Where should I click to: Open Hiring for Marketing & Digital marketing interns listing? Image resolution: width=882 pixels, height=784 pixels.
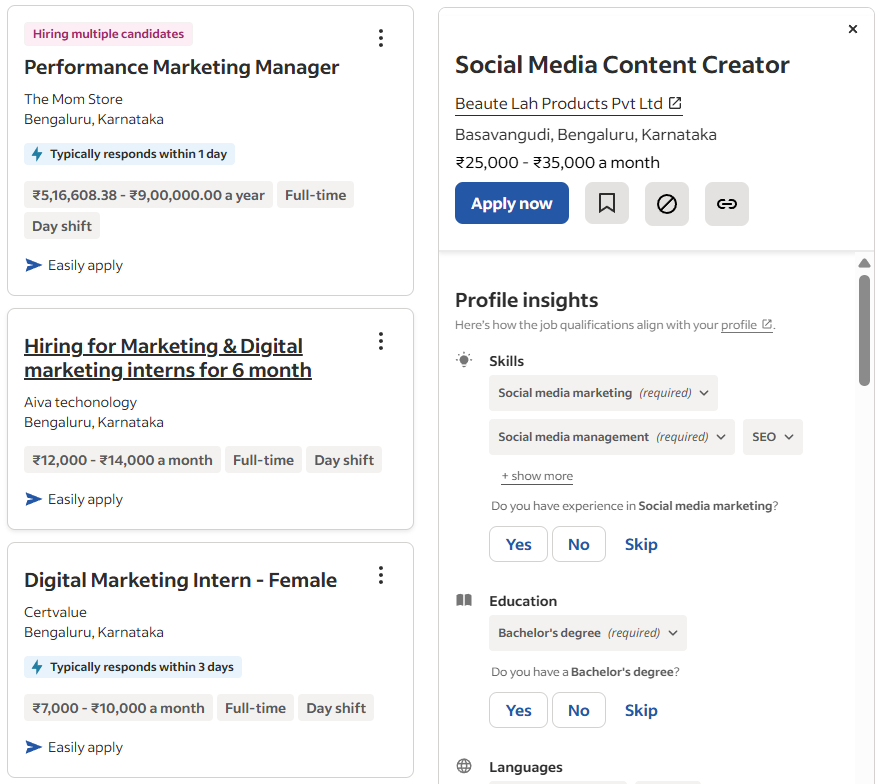[x=168, y=358]
